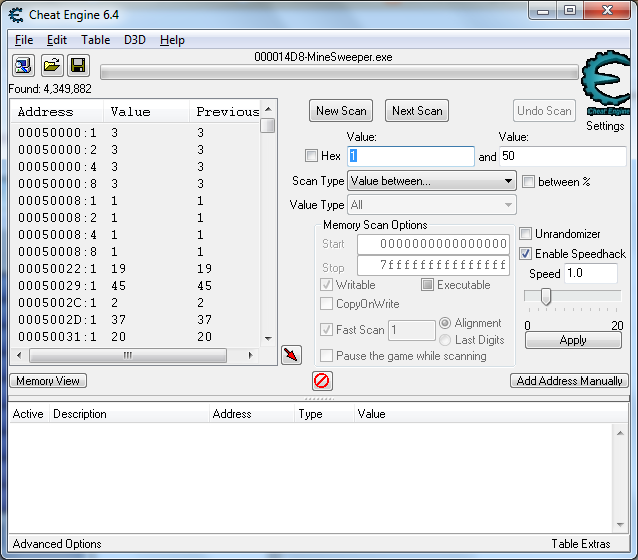Screen dimensions: 638x560
Task: Open the Edit menu
Action: point(57,40)
